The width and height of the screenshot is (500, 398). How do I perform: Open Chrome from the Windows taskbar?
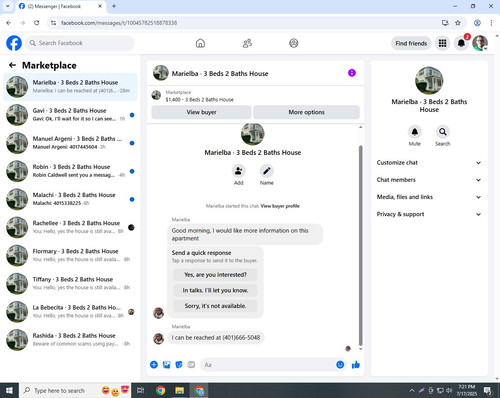(161, 390)
